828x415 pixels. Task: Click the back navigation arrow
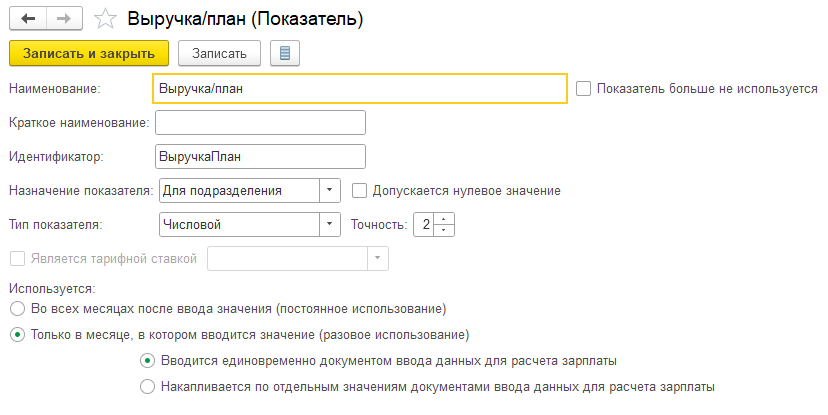pos(26,19)
